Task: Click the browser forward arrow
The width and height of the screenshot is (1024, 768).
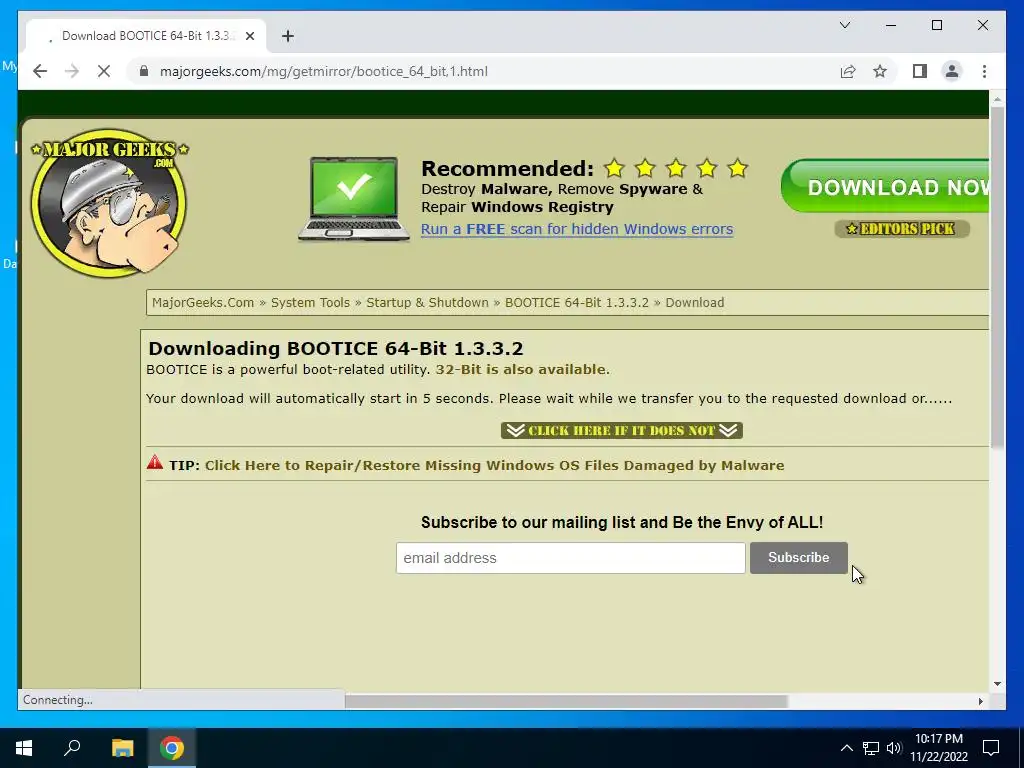Action: [x=72, y=71]
